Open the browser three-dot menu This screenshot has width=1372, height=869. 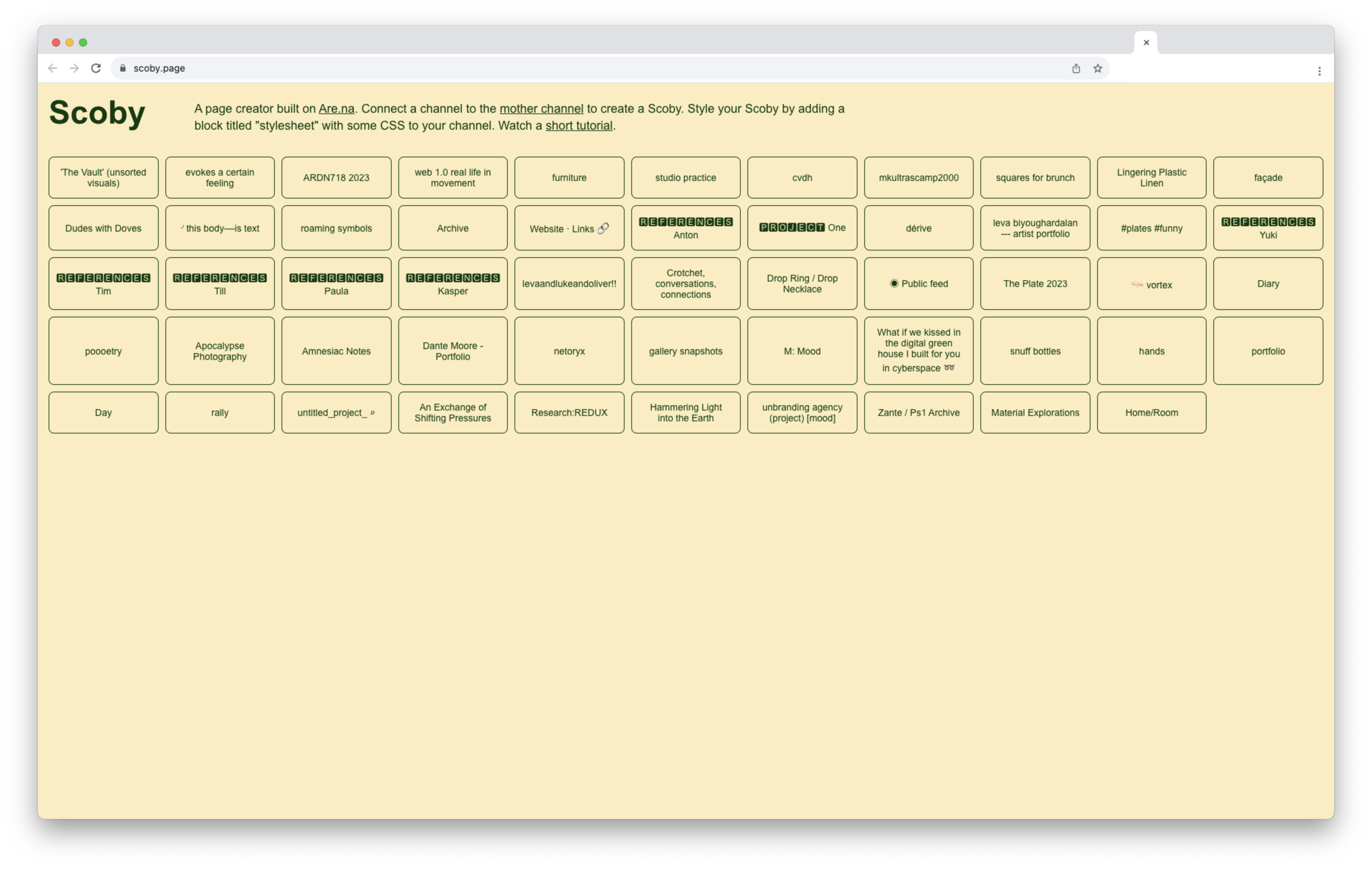pyautogui.click(x=1319, y=71)
